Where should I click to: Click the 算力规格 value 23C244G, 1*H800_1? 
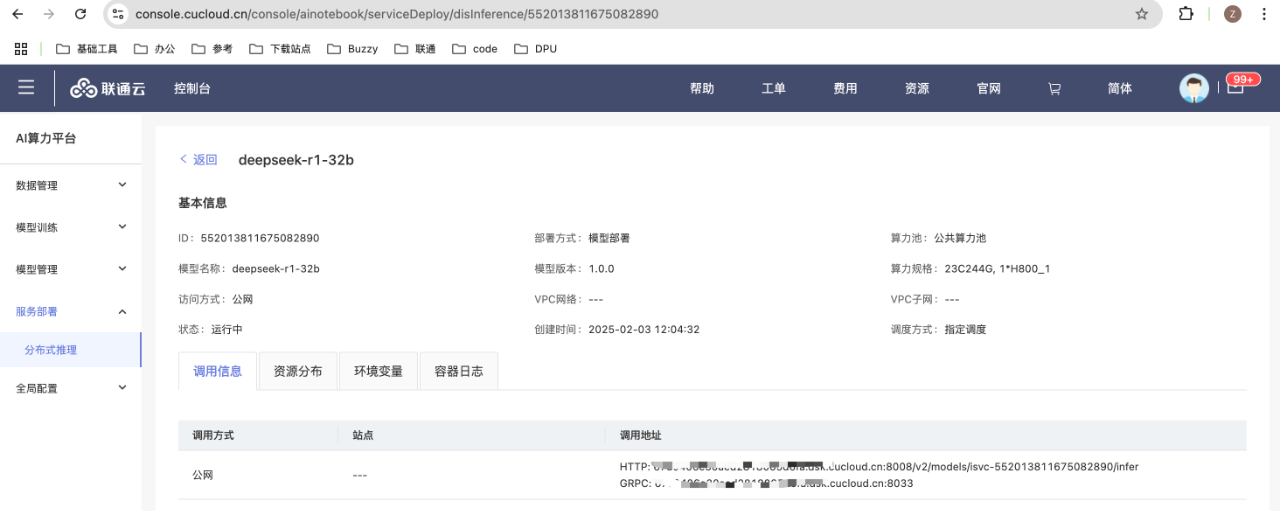[997, 269]
